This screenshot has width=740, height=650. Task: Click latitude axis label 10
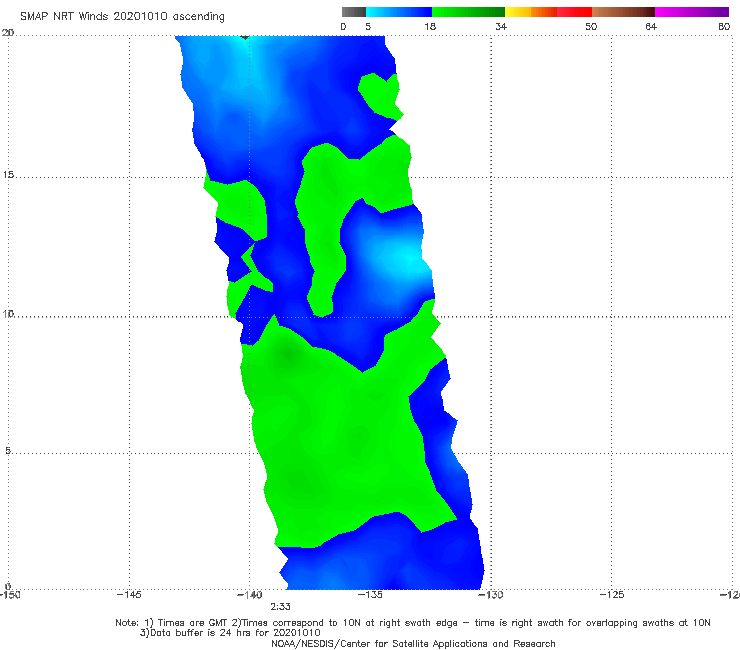[8, 313]
